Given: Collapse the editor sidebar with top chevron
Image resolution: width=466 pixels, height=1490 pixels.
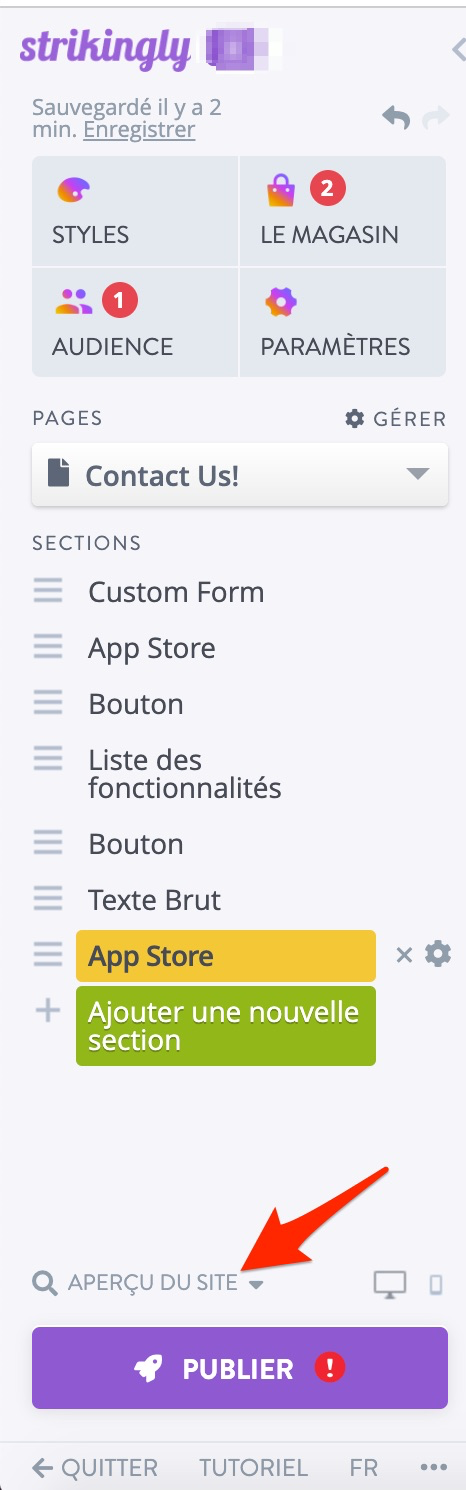Looking at the screenshot, I should 458,48.
